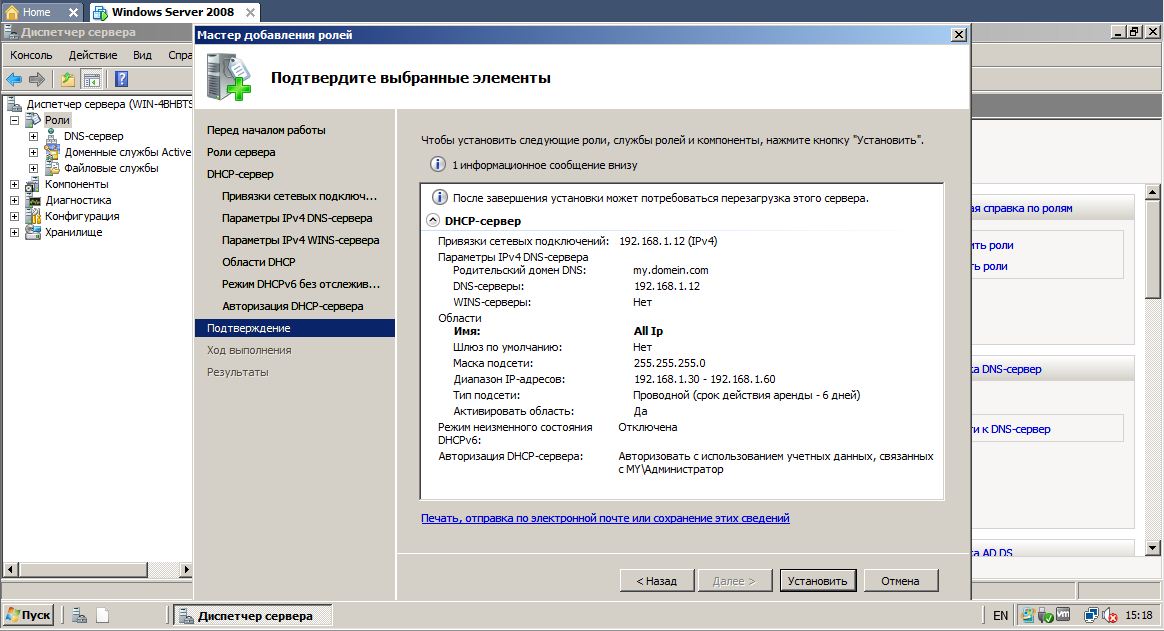Click the EN language indicator

[1000, 615]
